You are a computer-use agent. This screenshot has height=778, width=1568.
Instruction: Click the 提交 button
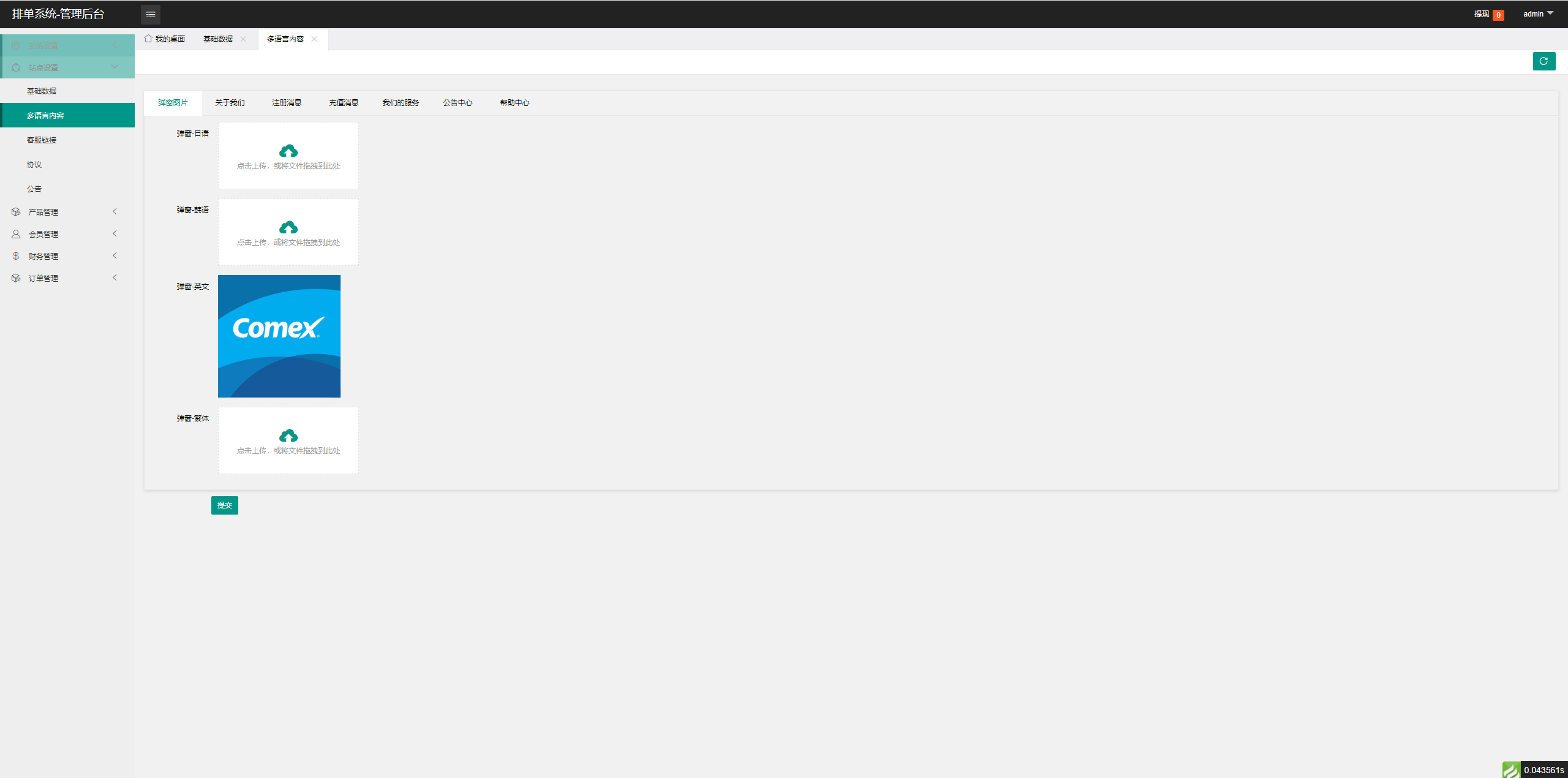click(225, 505)
